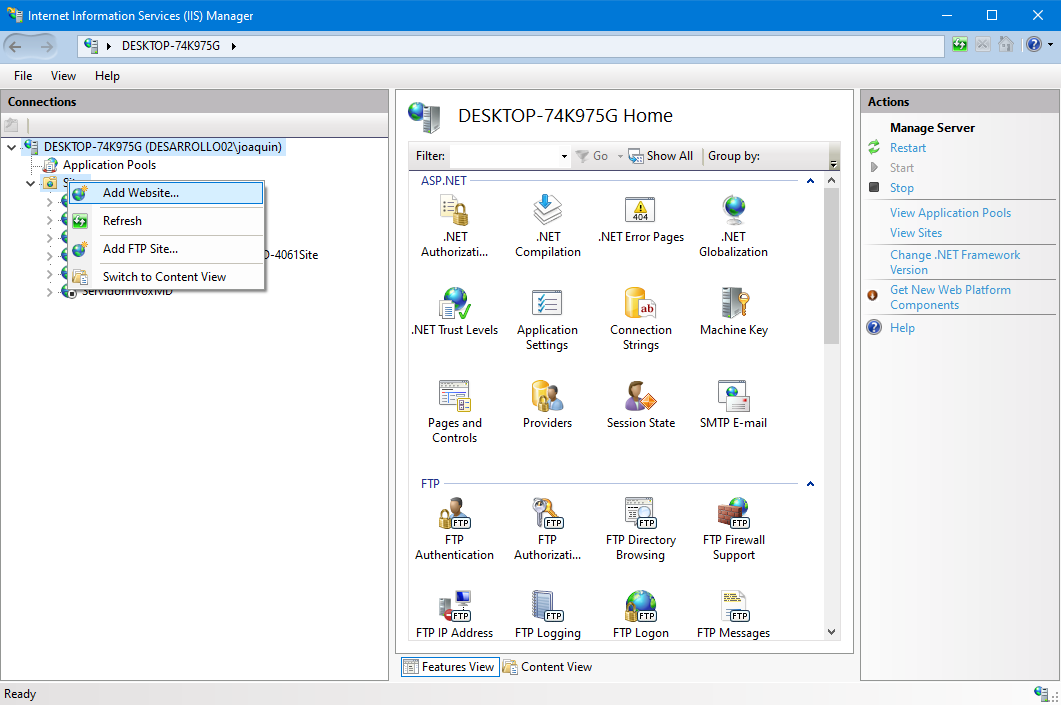Image resolution: width=1061 pixels, height=705 pixels.
Task: Open the help dropdown arrow in toolbar
Action: (x=1050, y=45)
